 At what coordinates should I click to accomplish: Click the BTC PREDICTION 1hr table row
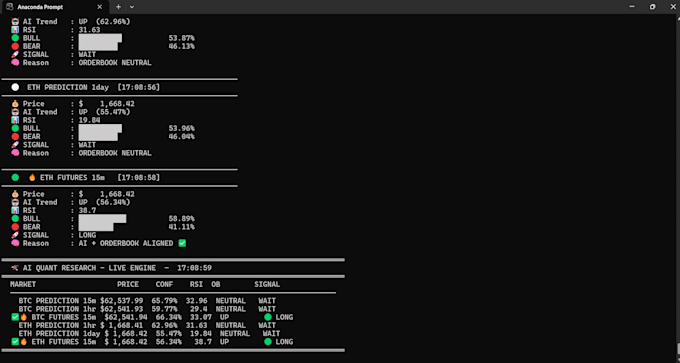147,309
